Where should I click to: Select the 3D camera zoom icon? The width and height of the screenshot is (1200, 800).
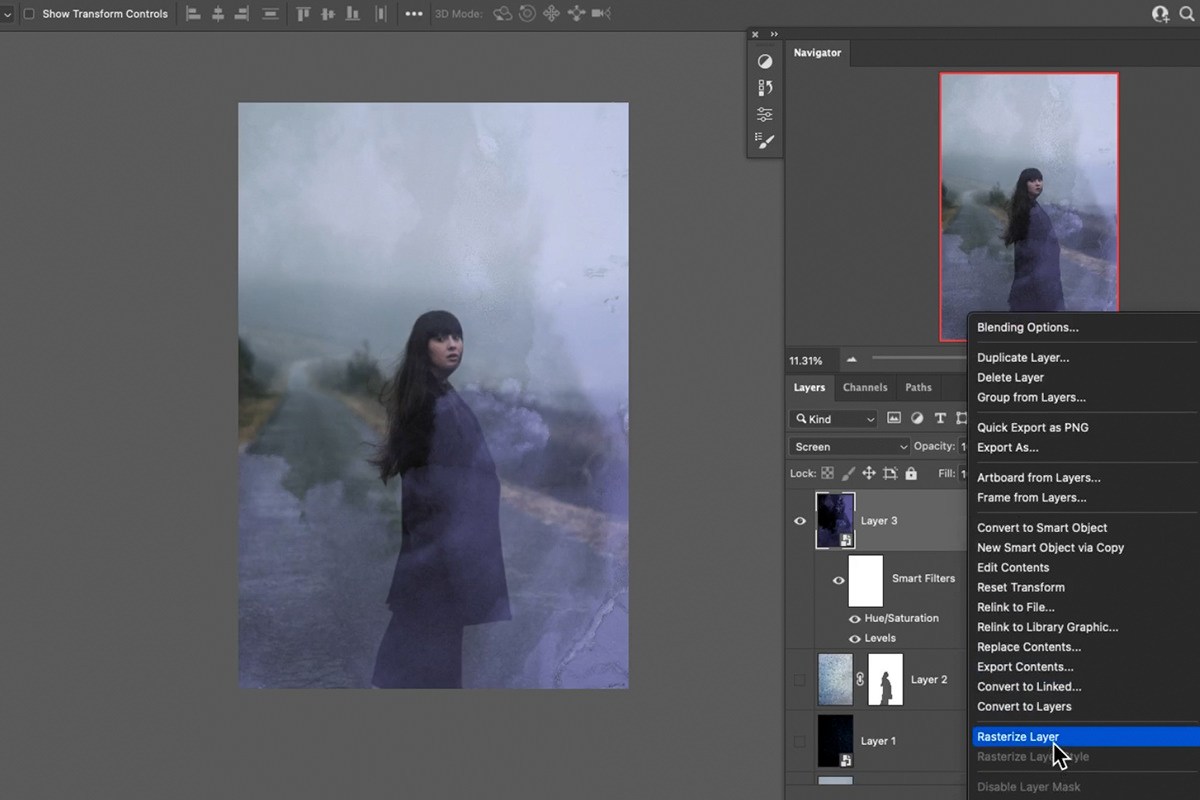(601, 14)
